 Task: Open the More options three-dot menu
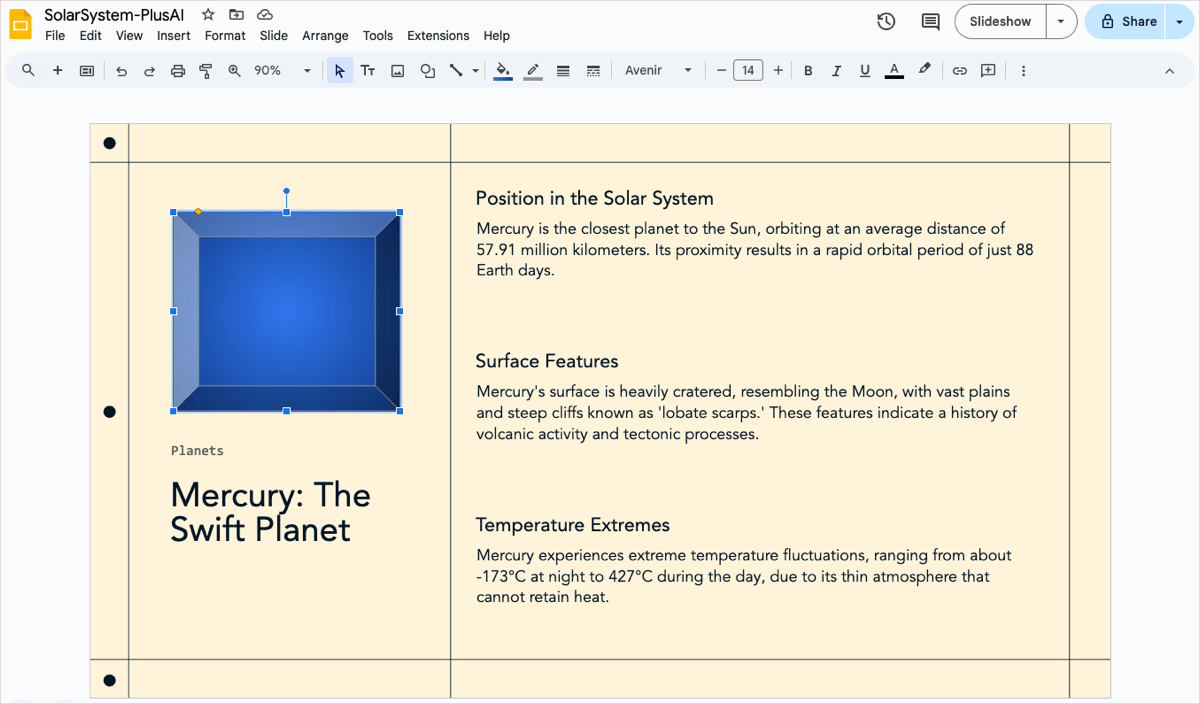(1023, 71)
